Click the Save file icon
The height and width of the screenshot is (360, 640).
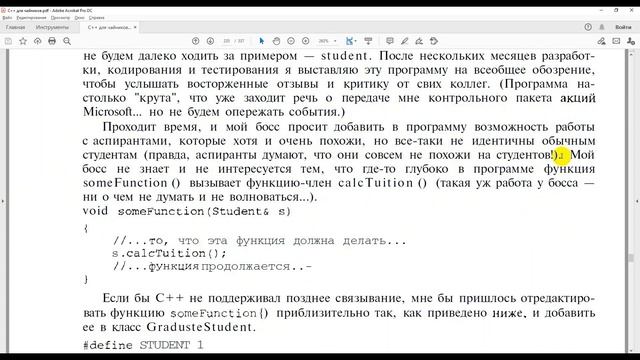tap(8, 41)
